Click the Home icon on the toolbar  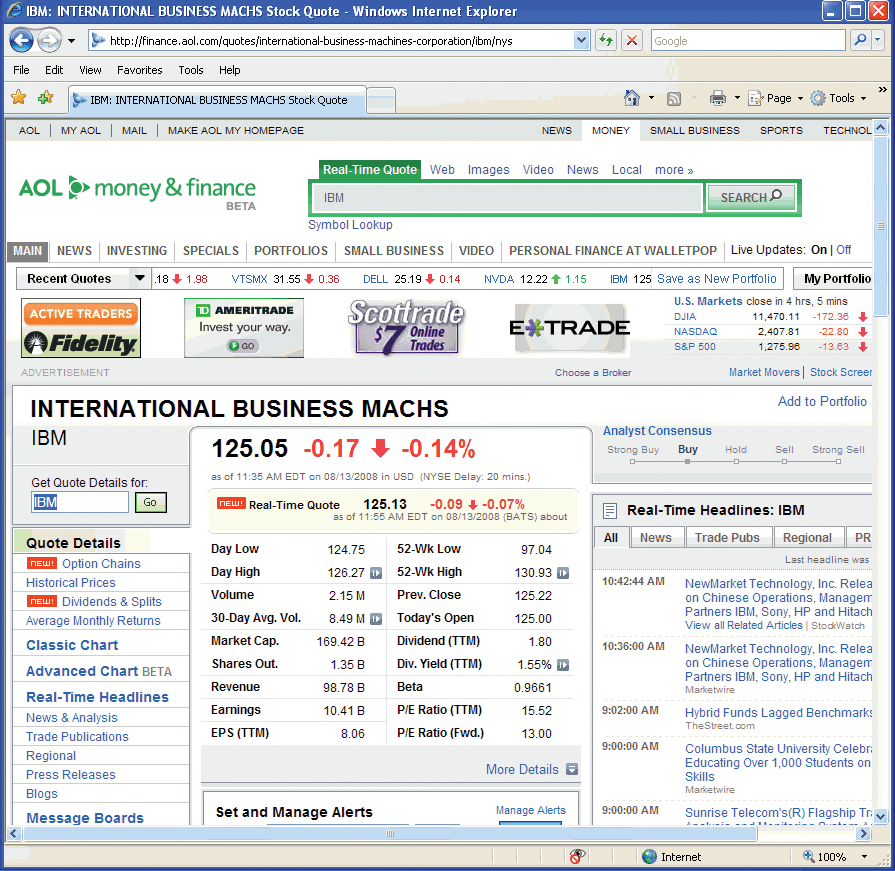[x=632, y=98]
